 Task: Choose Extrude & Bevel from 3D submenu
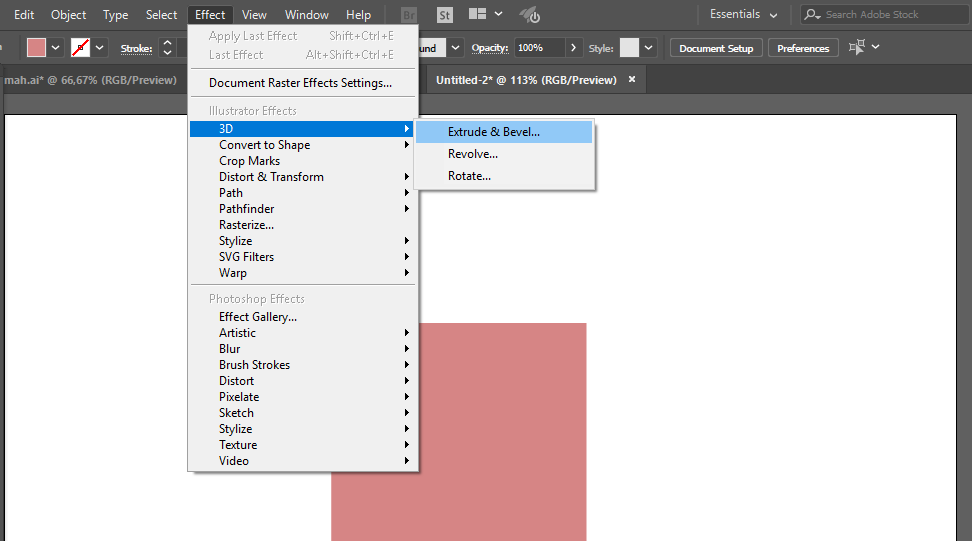coord(493,132)
